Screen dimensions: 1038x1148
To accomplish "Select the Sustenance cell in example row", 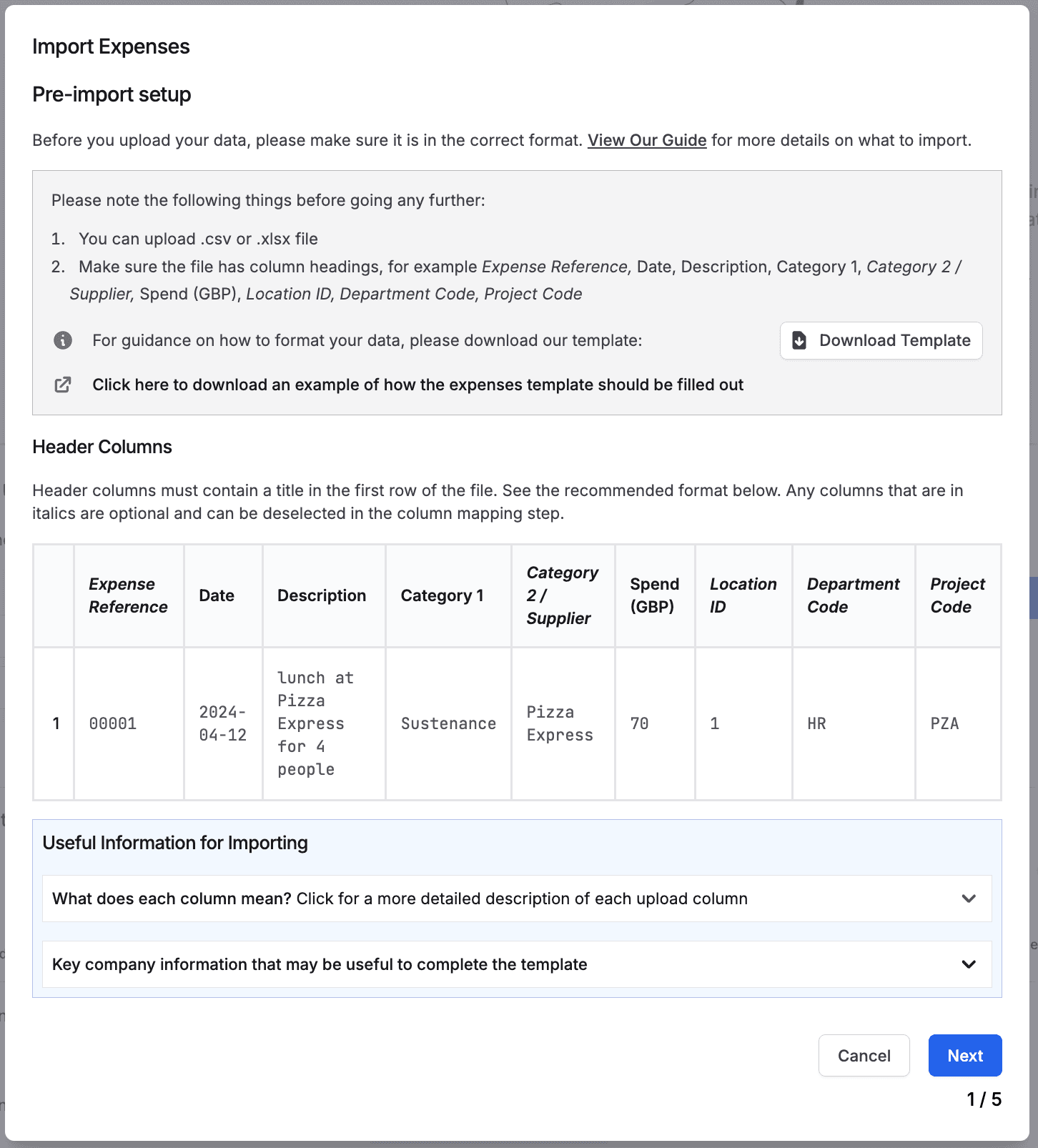I will (x=448, y=723).
